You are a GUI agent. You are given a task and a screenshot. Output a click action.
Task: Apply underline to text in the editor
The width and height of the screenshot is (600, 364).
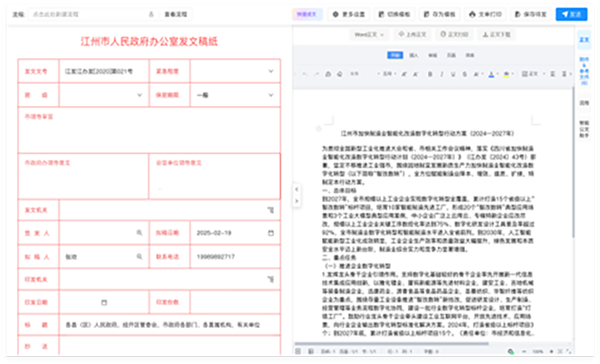(x=453, y=74)
